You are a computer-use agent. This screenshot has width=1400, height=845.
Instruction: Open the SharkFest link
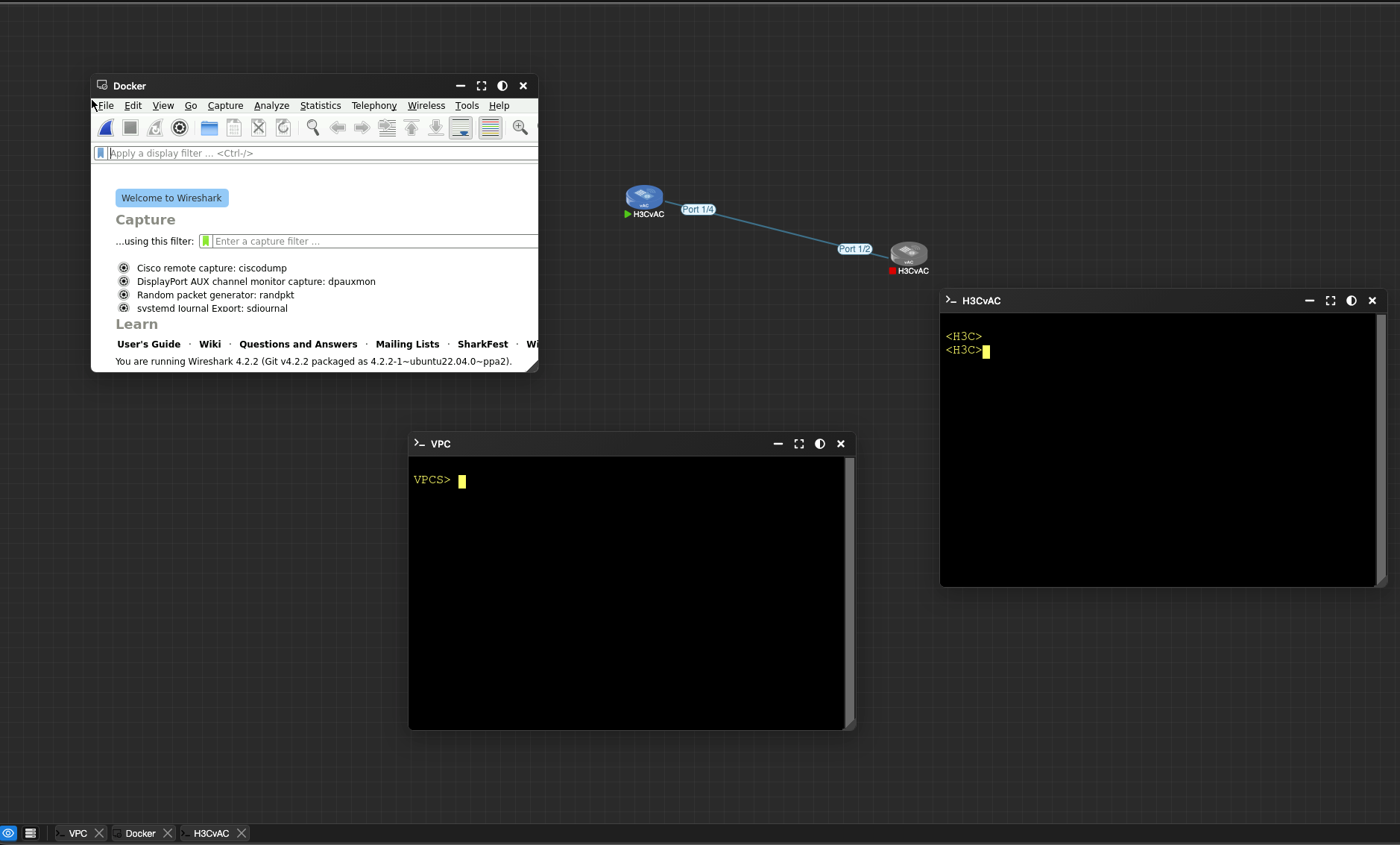click(x=483, y=344)
